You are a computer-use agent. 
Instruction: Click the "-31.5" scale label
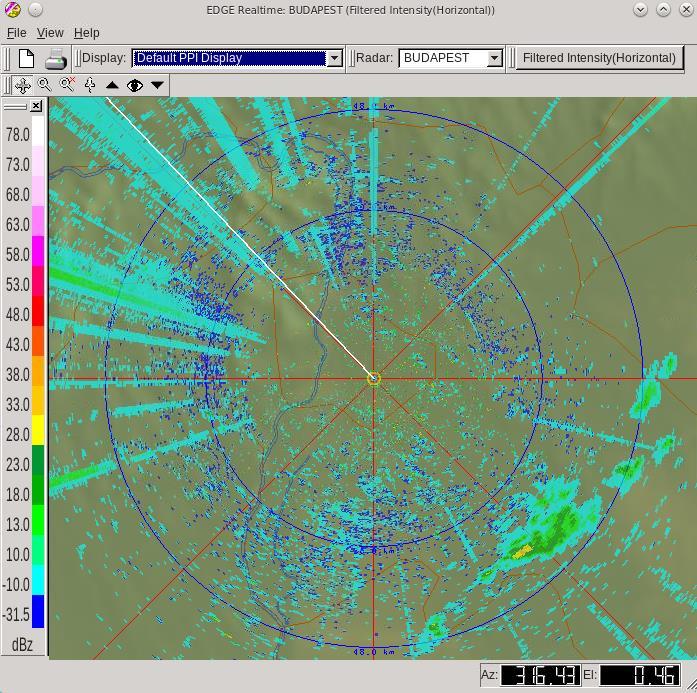(x=16, y=614)
